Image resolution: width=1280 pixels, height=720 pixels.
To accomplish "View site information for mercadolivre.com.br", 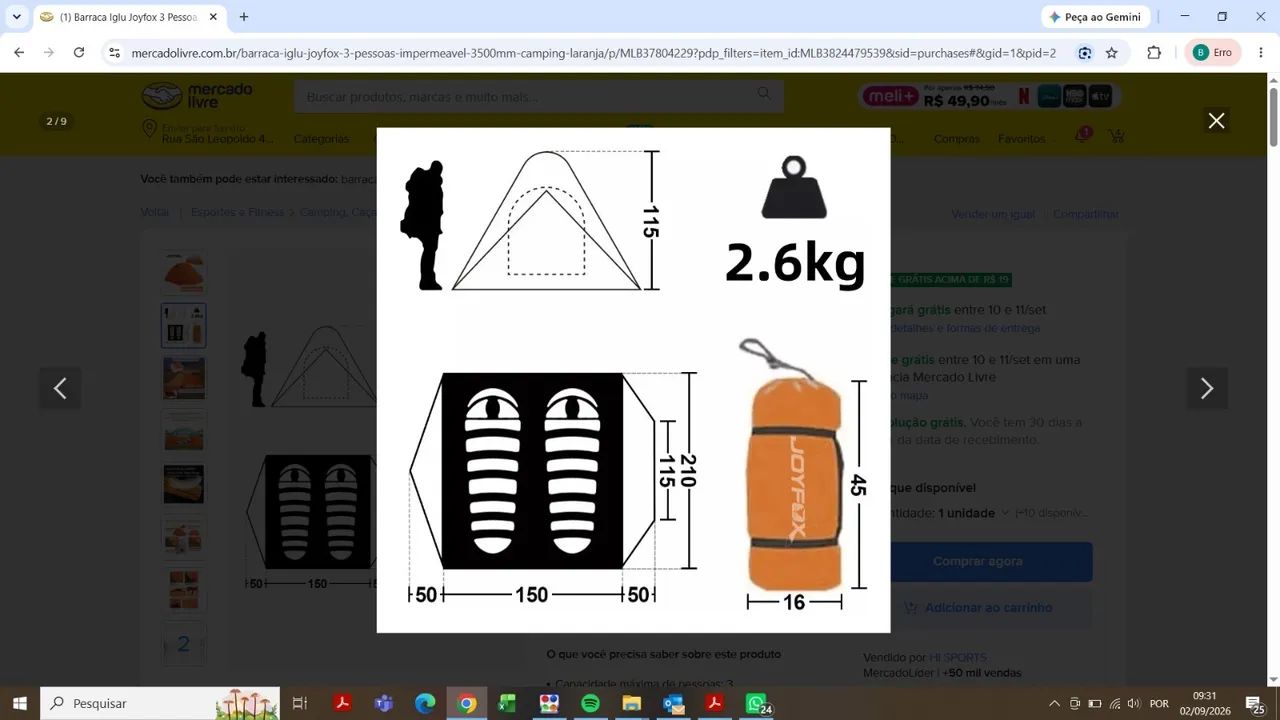I will (x=114, y=53).
